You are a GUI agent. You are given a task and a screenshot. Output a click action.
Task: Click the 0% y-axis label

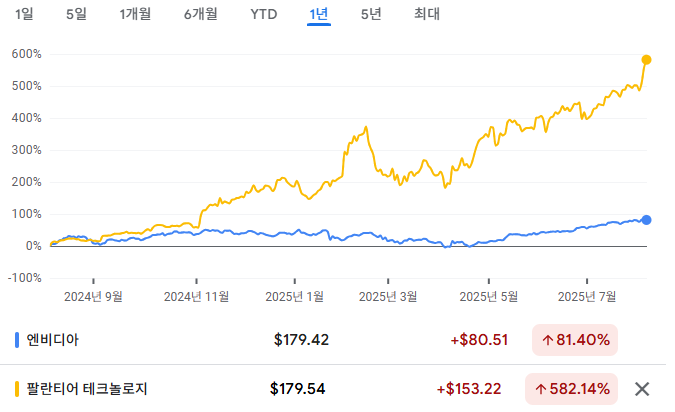pos(34,246)
